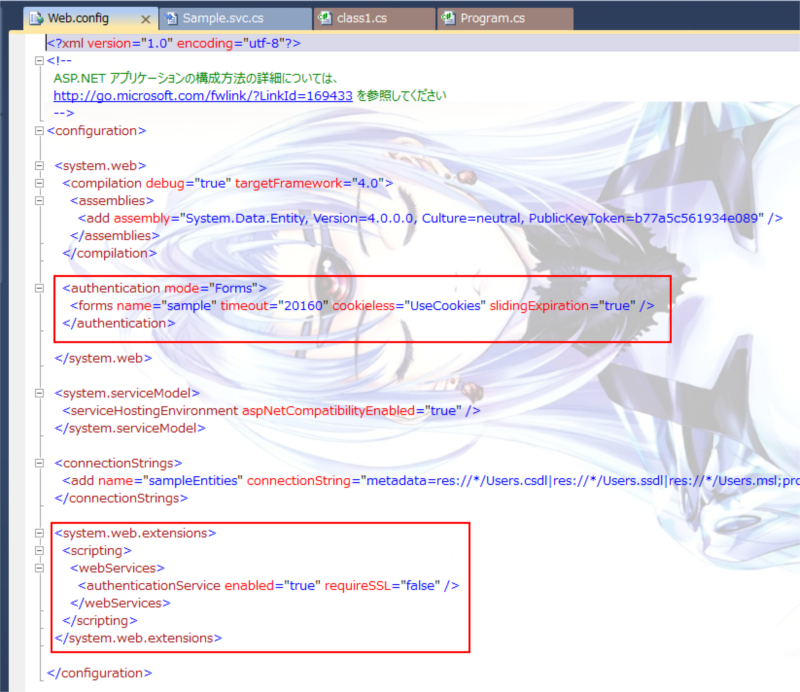Collapse the webServices element
800x692 pixels.
pyautogui.click(x=39, y=568)
